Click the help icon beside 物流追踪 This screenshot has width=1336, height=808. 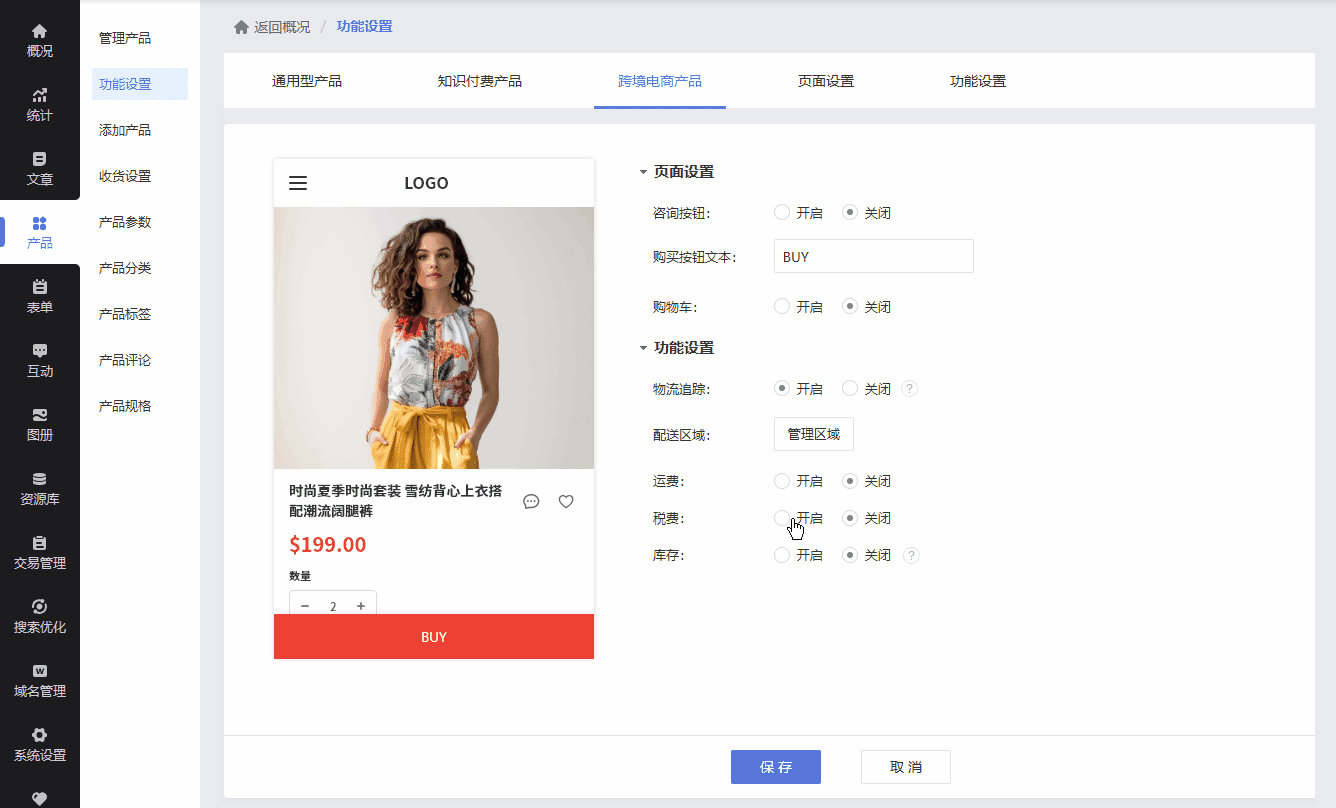909,389
